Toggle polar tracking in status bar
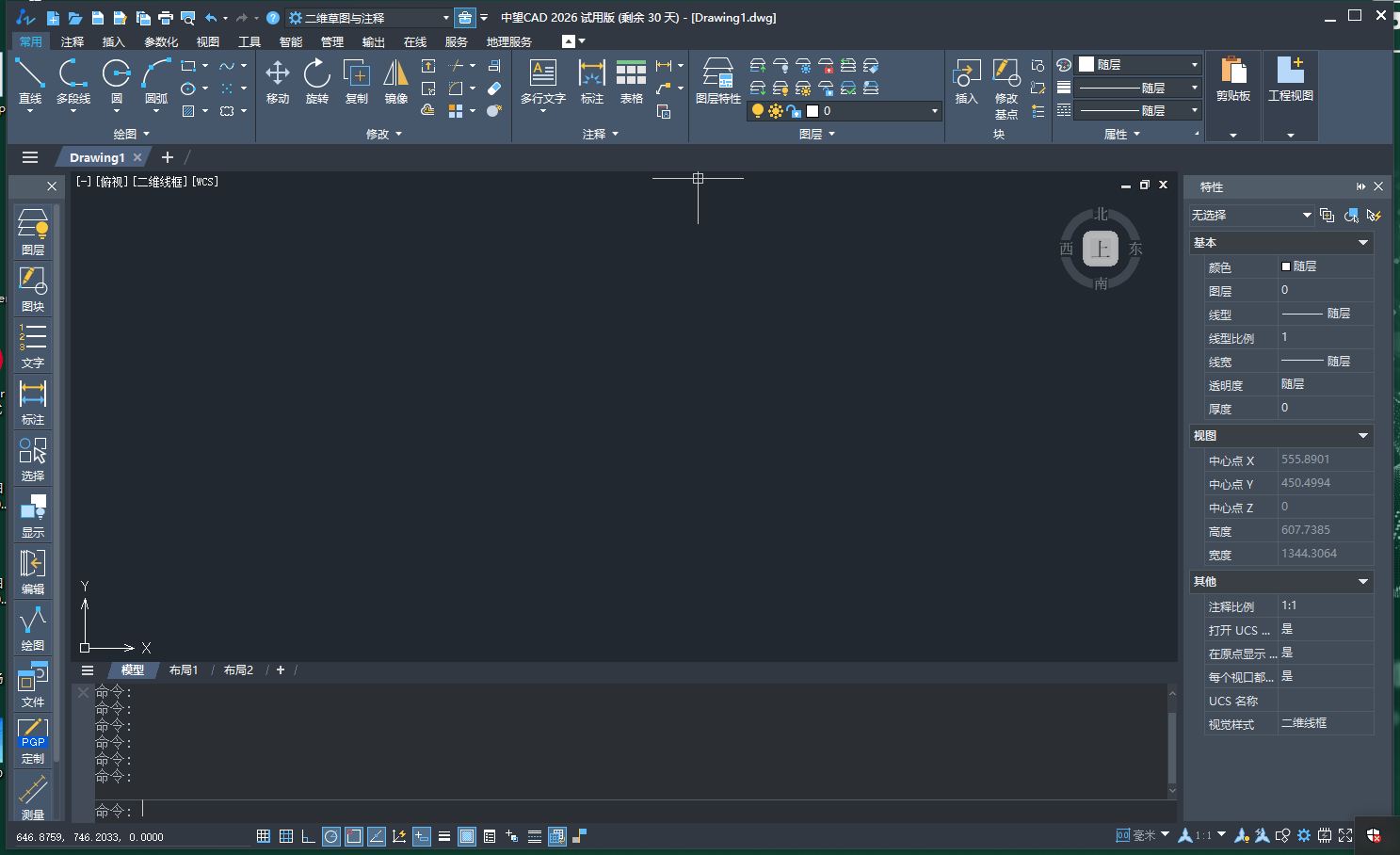Viewport: 1400px width, 855px height. (x=331, y=836)
